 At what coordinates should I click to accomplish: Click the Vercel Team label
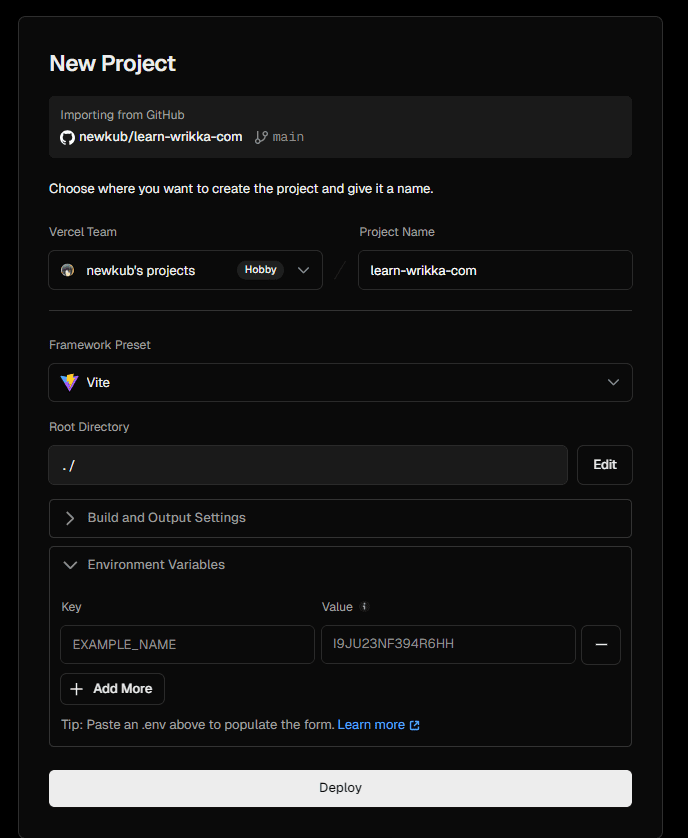(x=83, y=232)
